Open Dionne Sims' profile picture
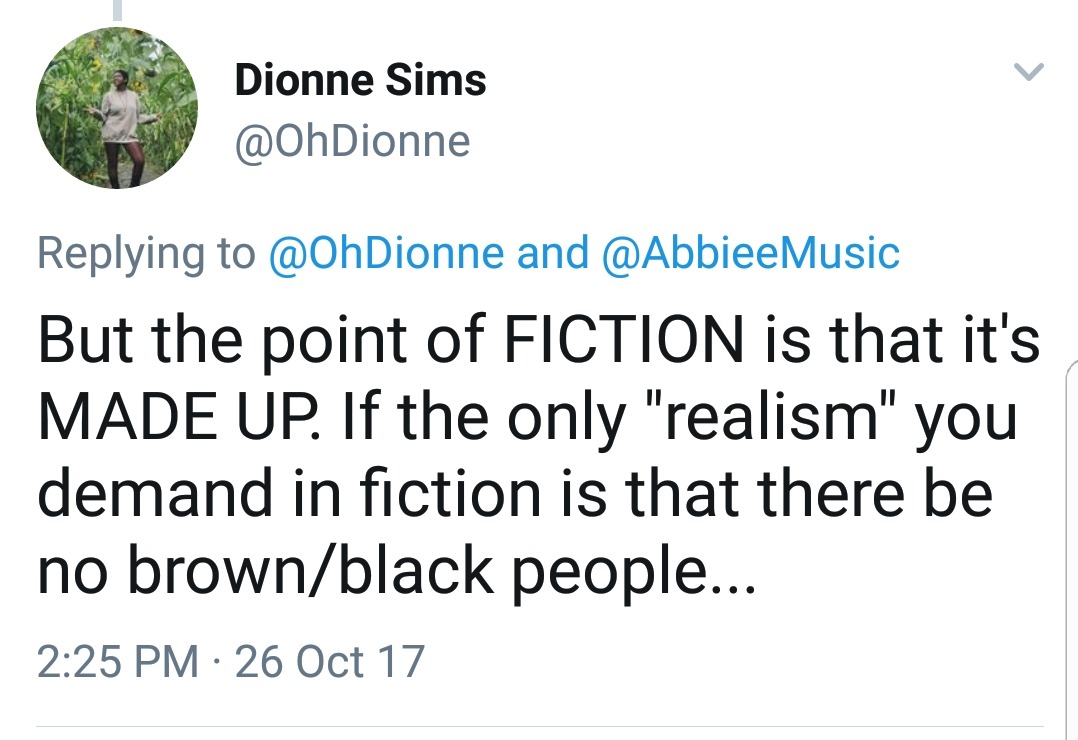 point(116,108)
